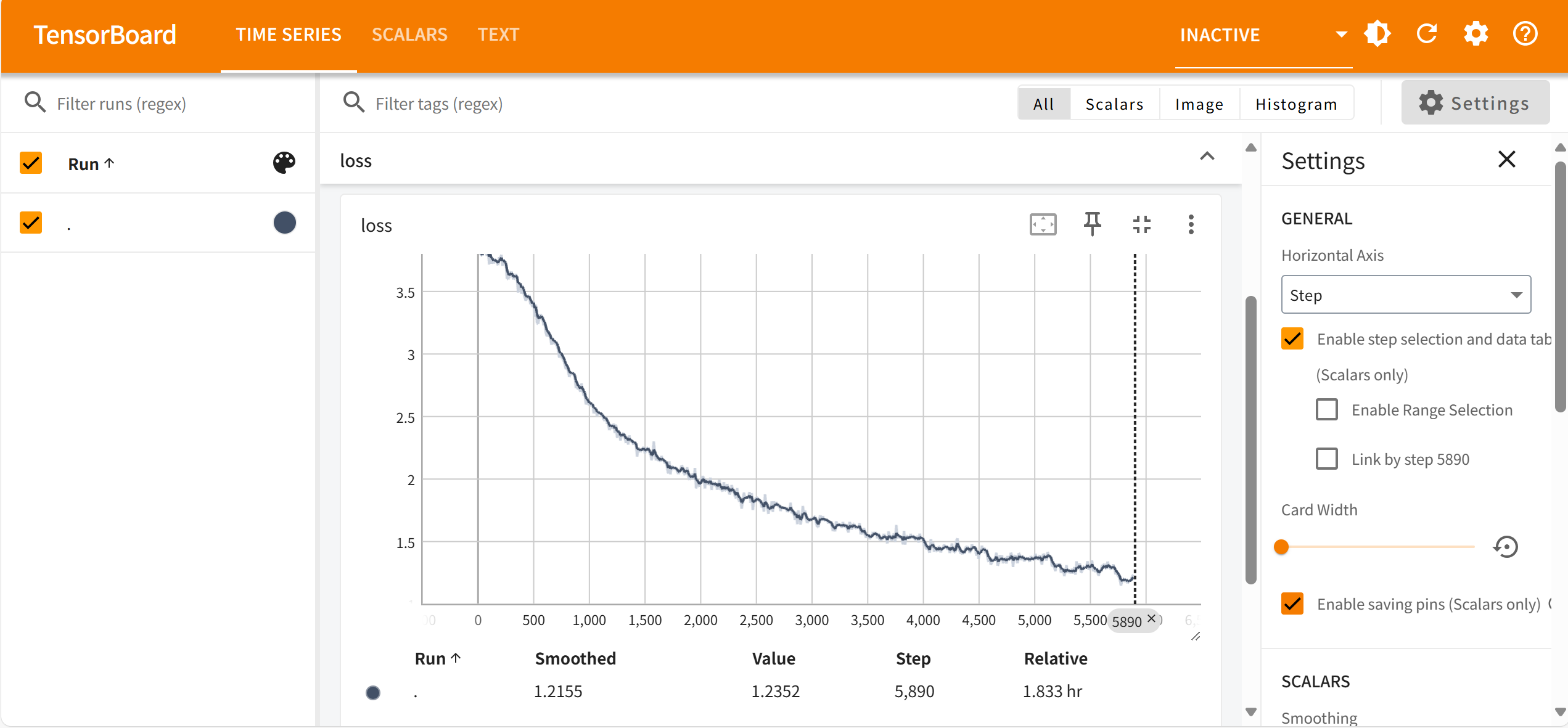
Task: Pin the loss chart card
Action: tap(1092, 224)
